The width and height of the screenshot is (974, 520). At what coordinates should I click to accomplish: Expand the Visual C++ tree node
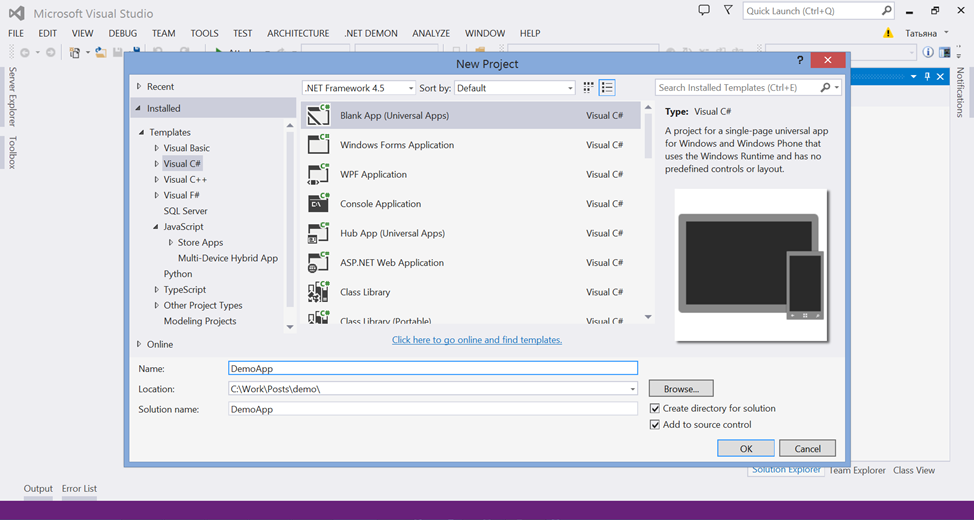click(157, 180)
